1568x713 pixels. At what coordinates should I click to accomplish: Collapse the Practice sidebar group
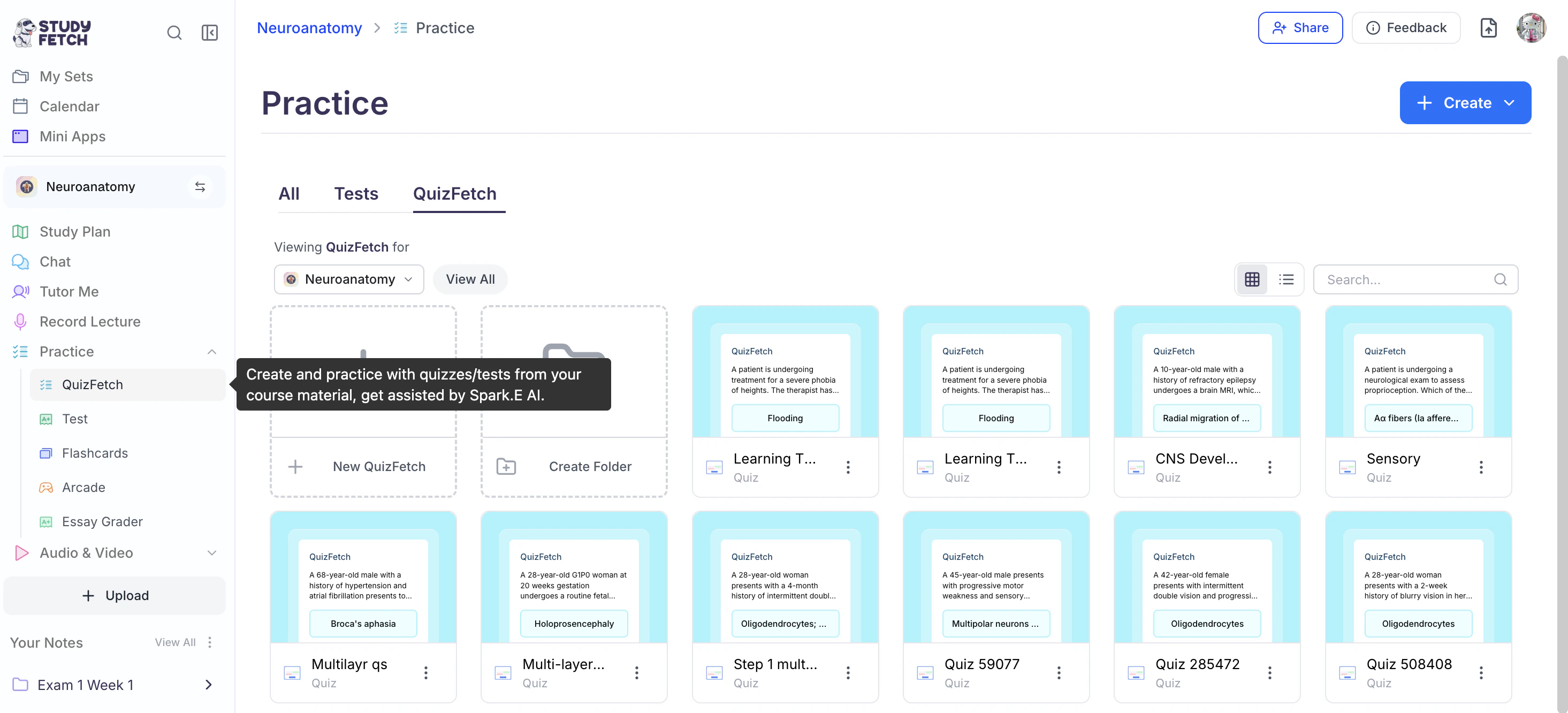pyautogui.click(x=212, y=351)
